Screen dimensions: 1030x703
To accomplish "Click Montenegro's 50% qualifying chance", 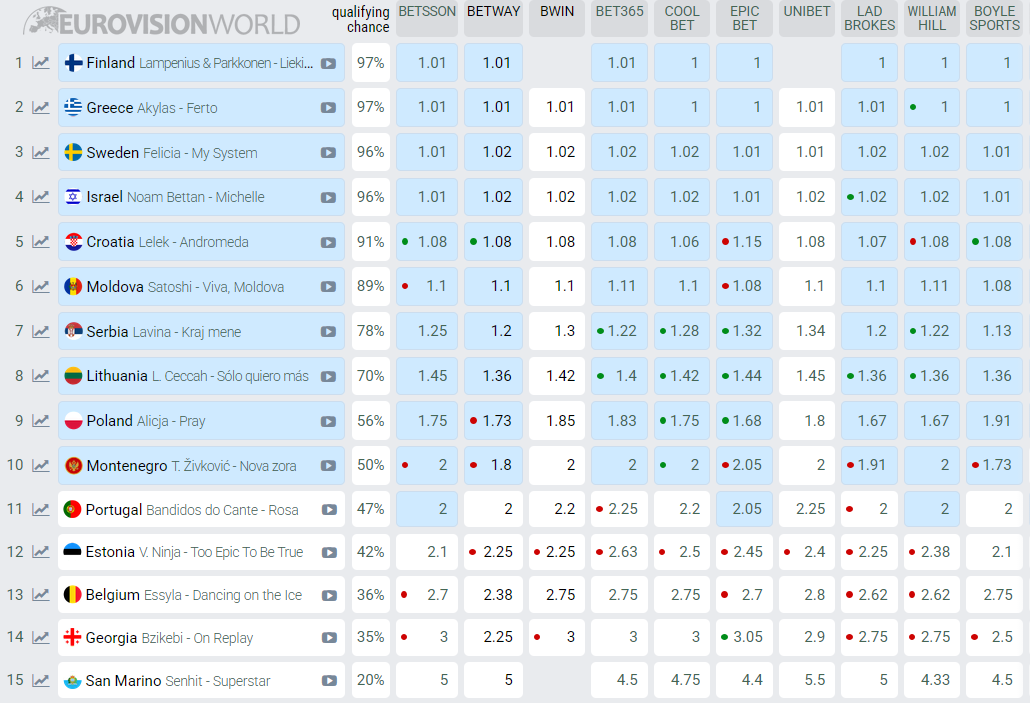I will tap(370, 465).
